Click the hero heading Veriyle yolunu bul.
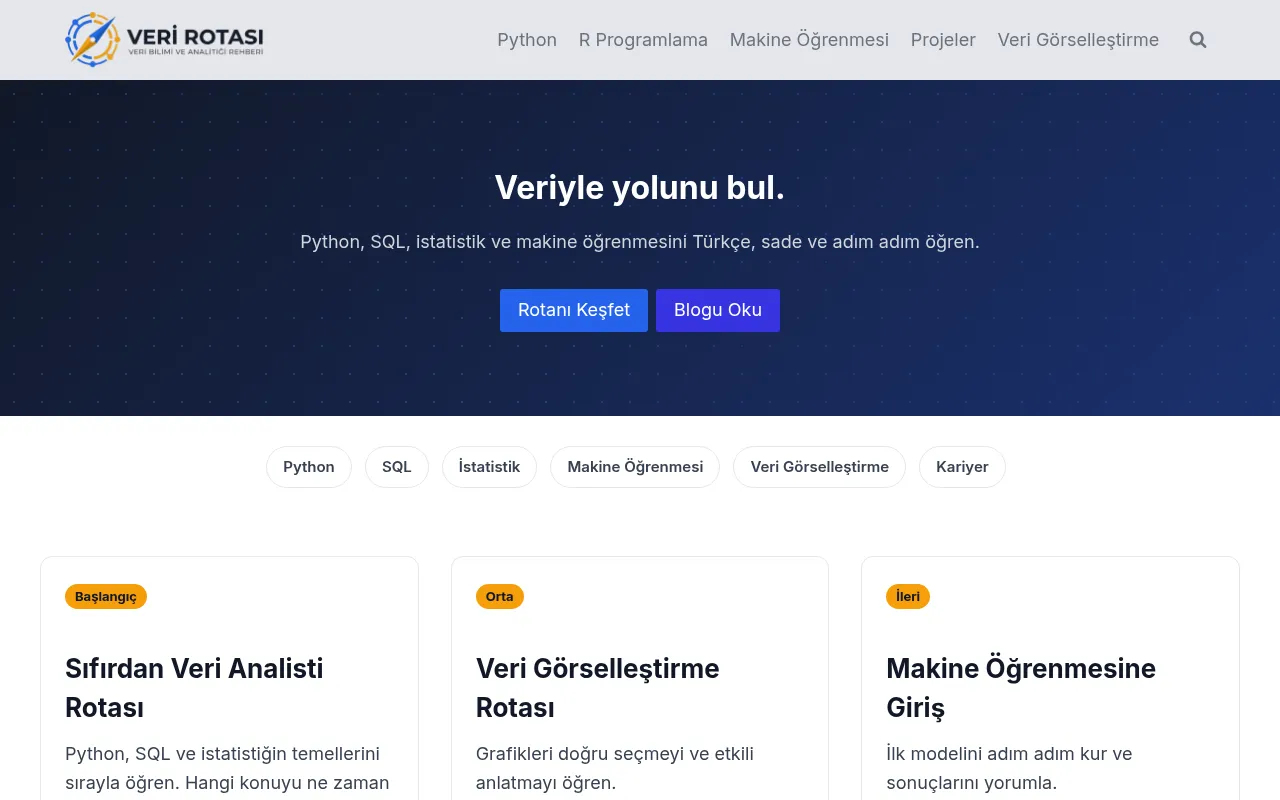1280x800 pixels. tap(640, 187)
